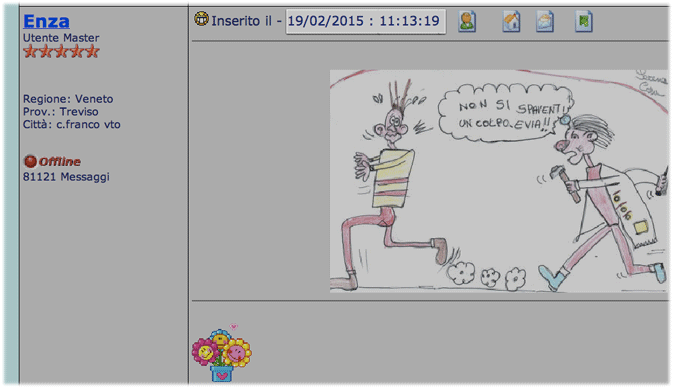Click the Inserito il label
The width and height of the screenshot is (673, 388).
(241, 21)
